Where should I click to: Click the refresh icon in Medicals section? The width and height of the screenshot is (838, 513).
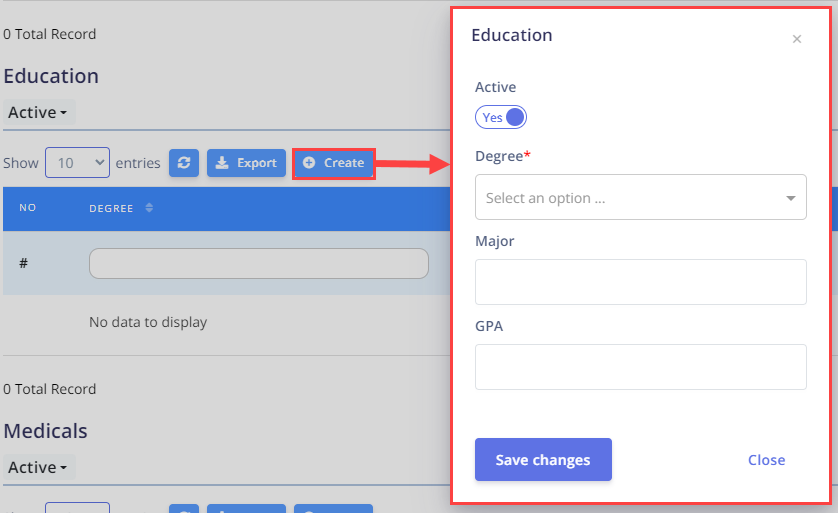click(x=184, y=508)
